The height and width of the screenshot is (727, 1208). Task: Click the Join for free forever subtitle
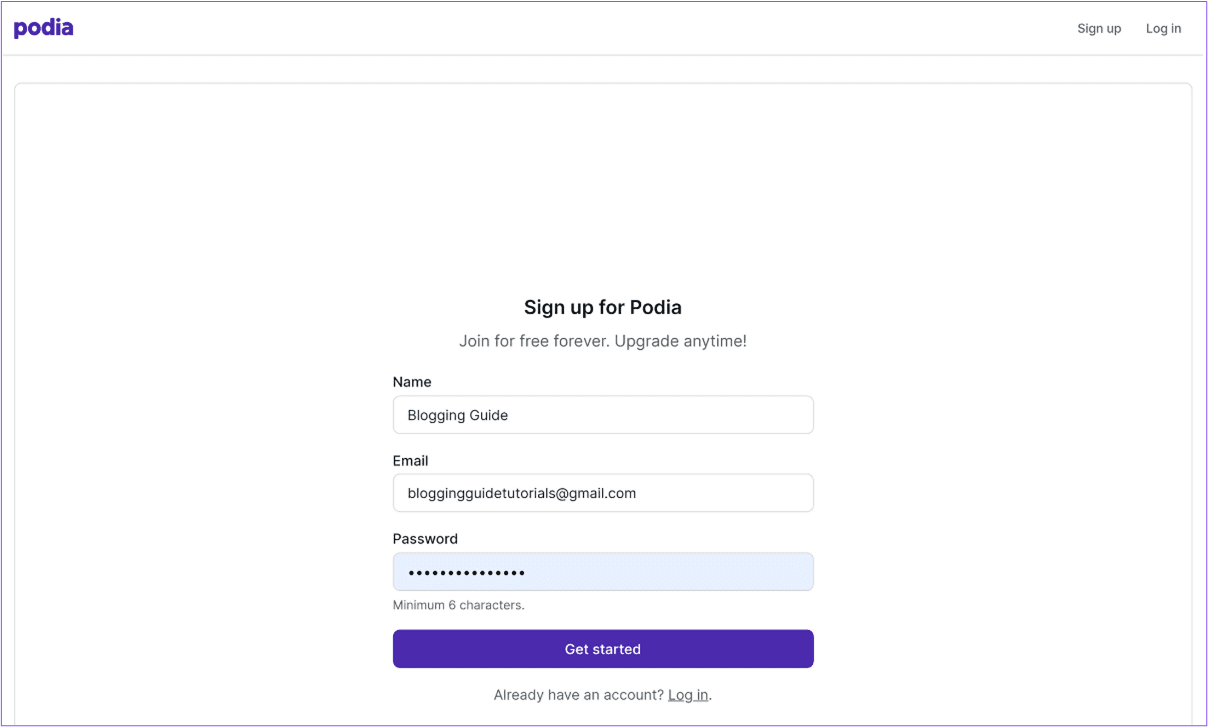tap(603, 341)
